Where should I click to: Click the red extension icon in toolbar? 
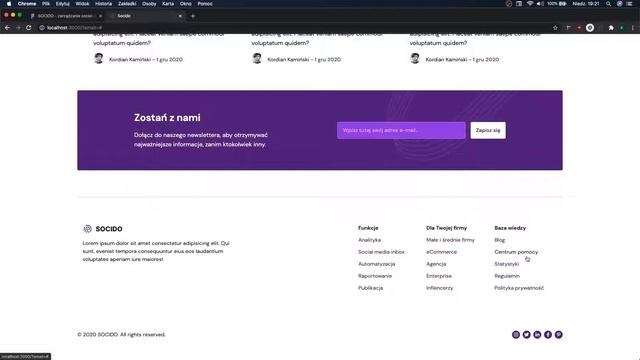pos(579,28)
